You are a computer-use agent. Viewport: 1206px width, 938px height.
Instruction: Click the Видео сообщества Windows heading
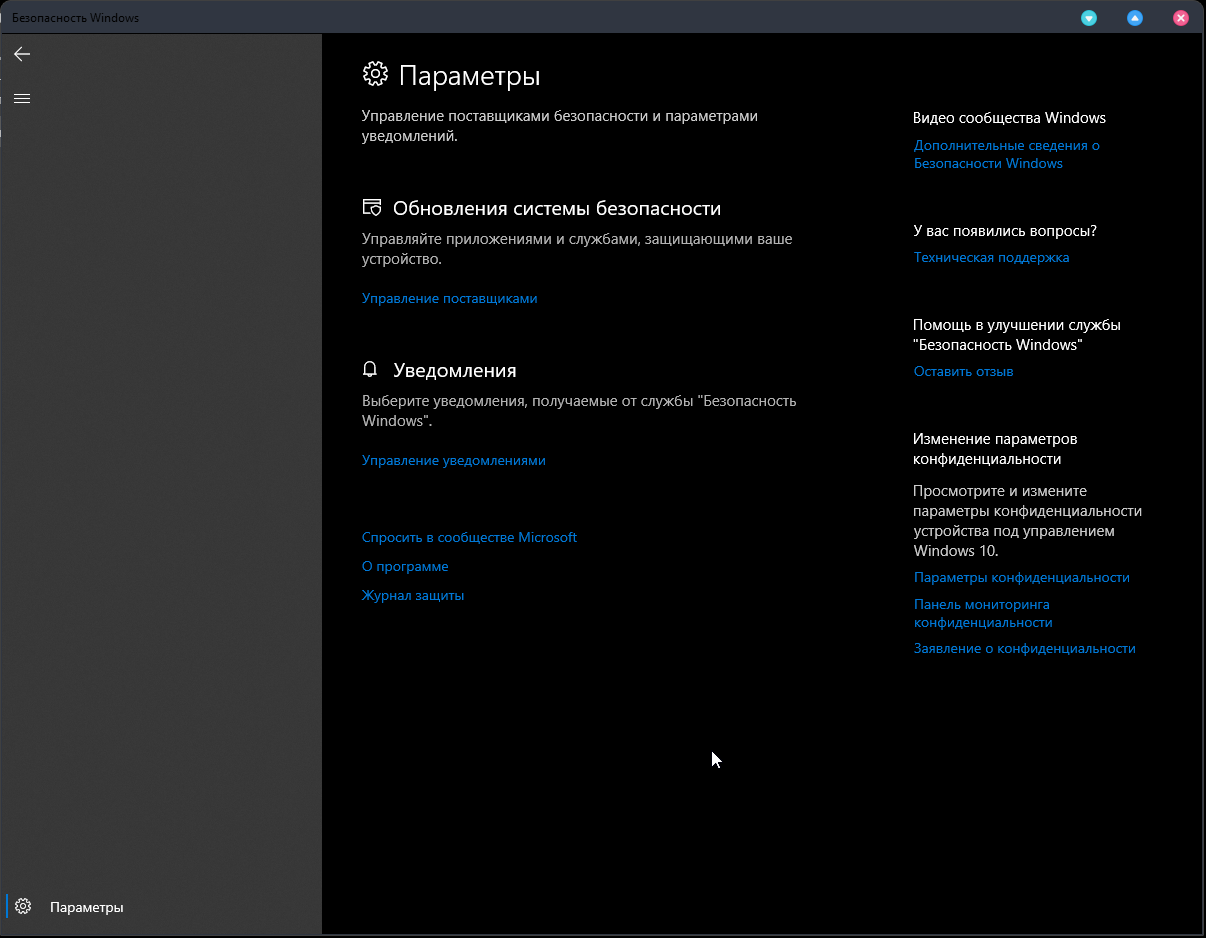tap(1009, 117)
